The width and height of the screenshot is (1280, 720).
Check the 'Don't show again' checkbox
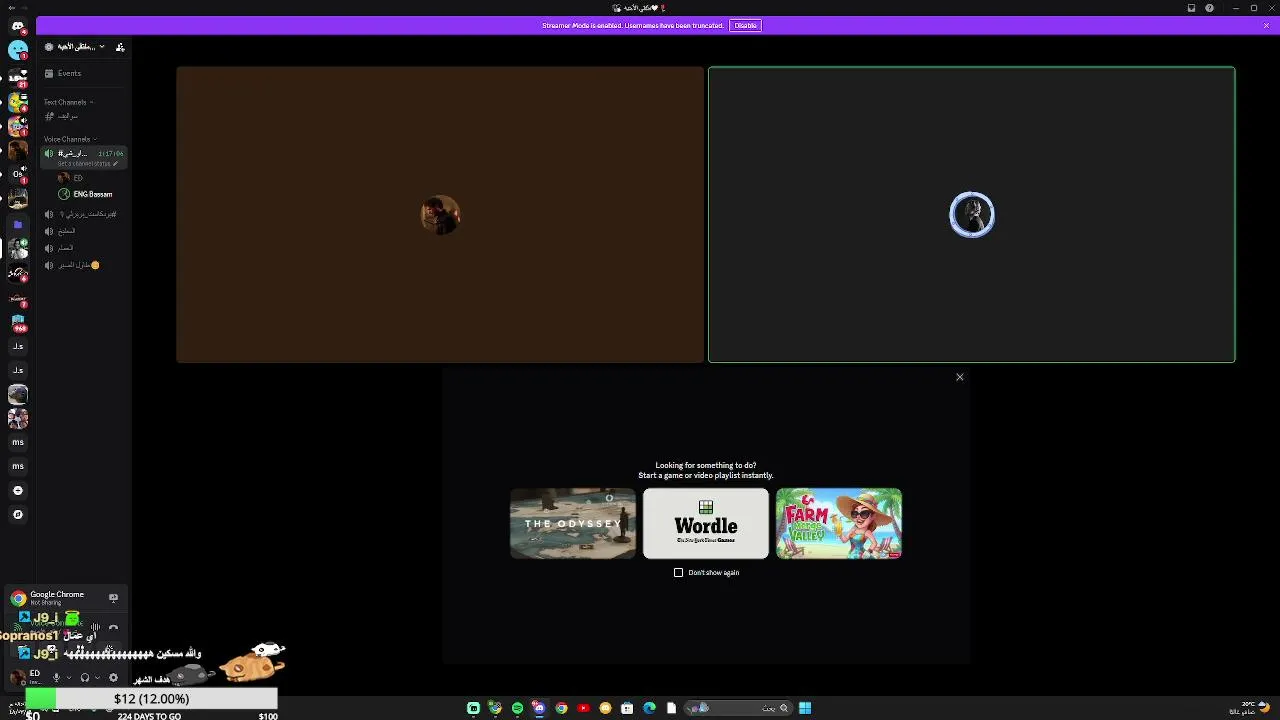678,572
